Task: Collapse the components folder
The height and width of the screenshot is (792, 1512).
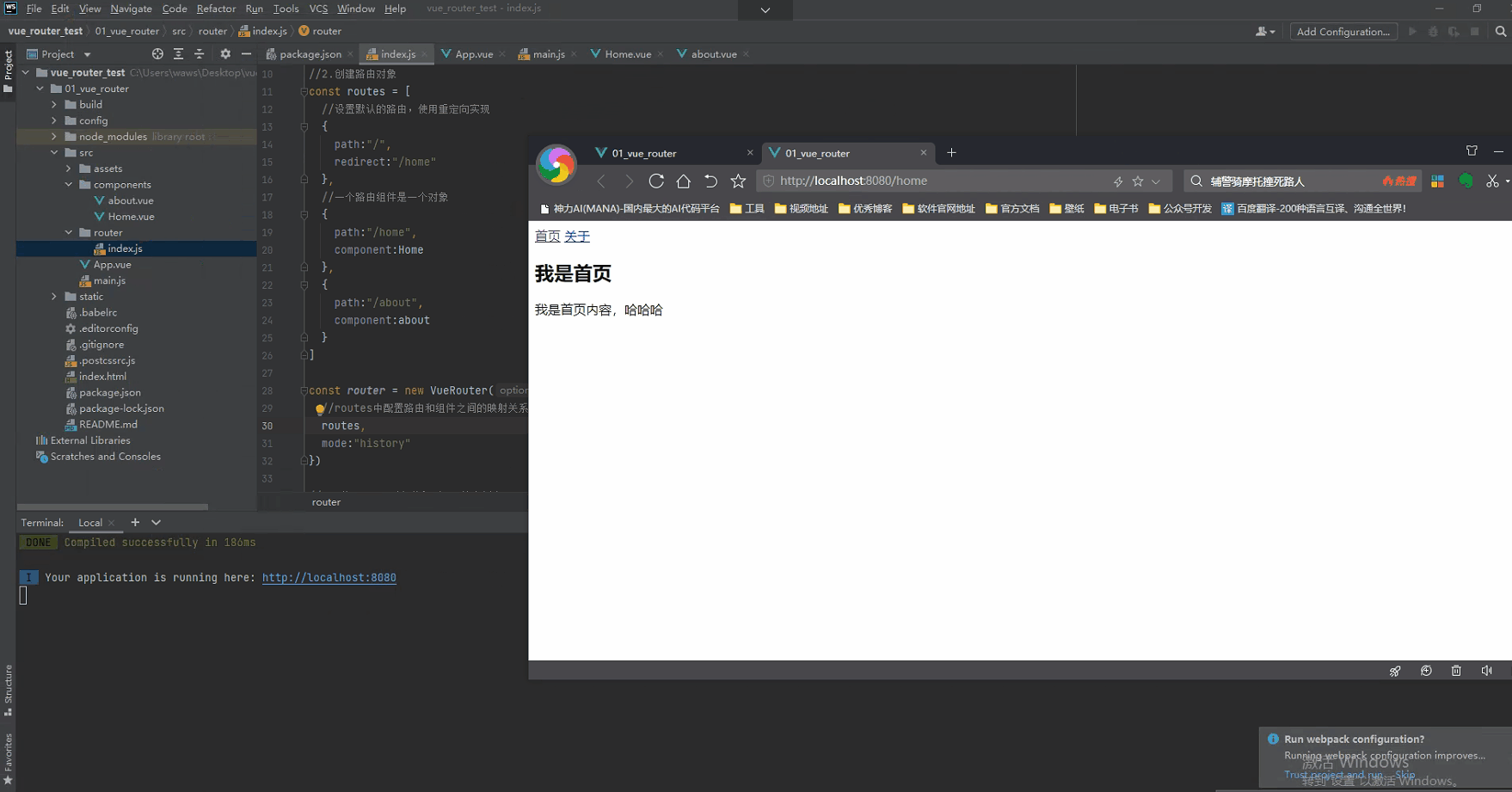Action: (x=69, y=185)
